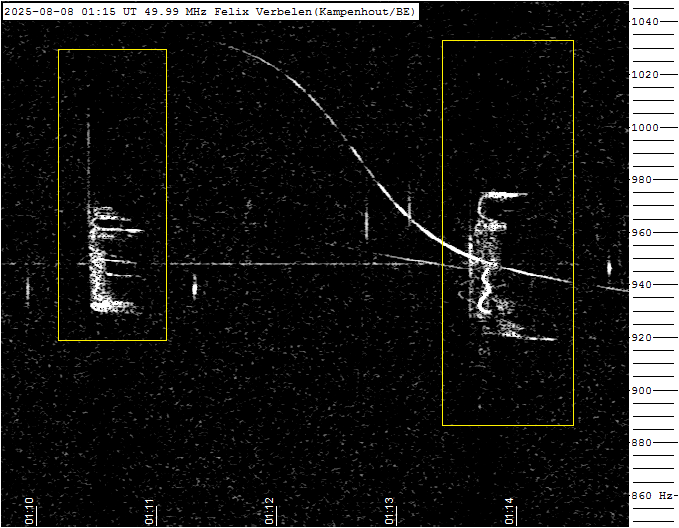Viewport: 679px width, 528px height.
Task: Select the 1040 frequency axis label
Action: pyautogui.click(x=645, y=22)
